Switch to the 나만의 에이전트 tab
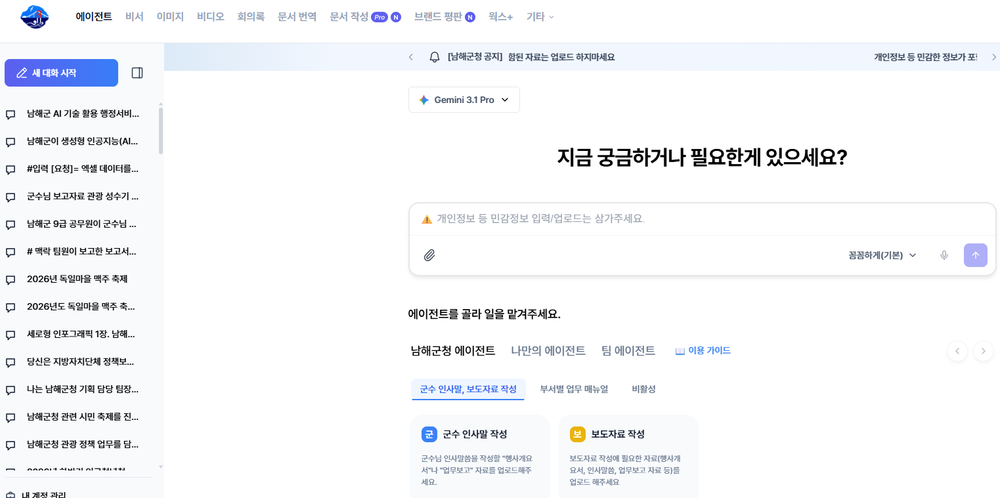The height and width of the screenshot is (498, 1000). [548, 351]
